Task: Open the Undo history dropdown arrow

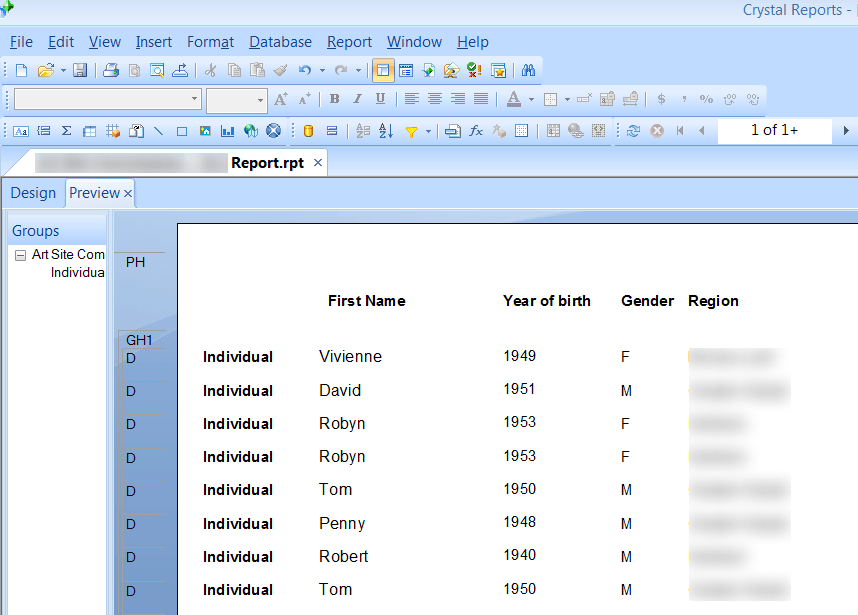Action: pyautogui.click(x=320, y=70)
